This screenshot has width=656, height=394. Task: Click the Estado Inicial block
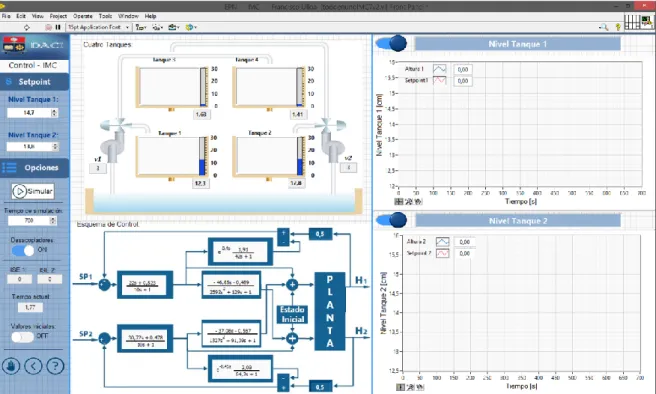coord(292,314)
